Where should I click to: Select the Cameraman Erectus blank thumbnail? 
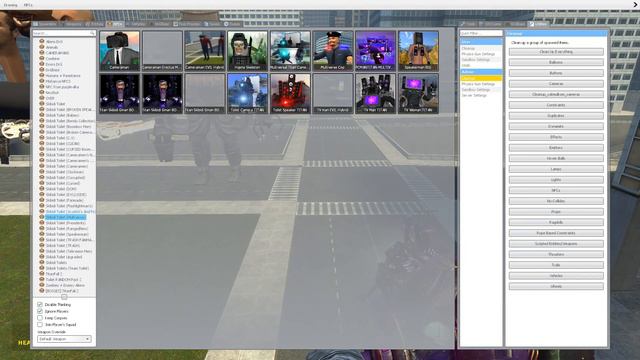[x=162, y=51]
